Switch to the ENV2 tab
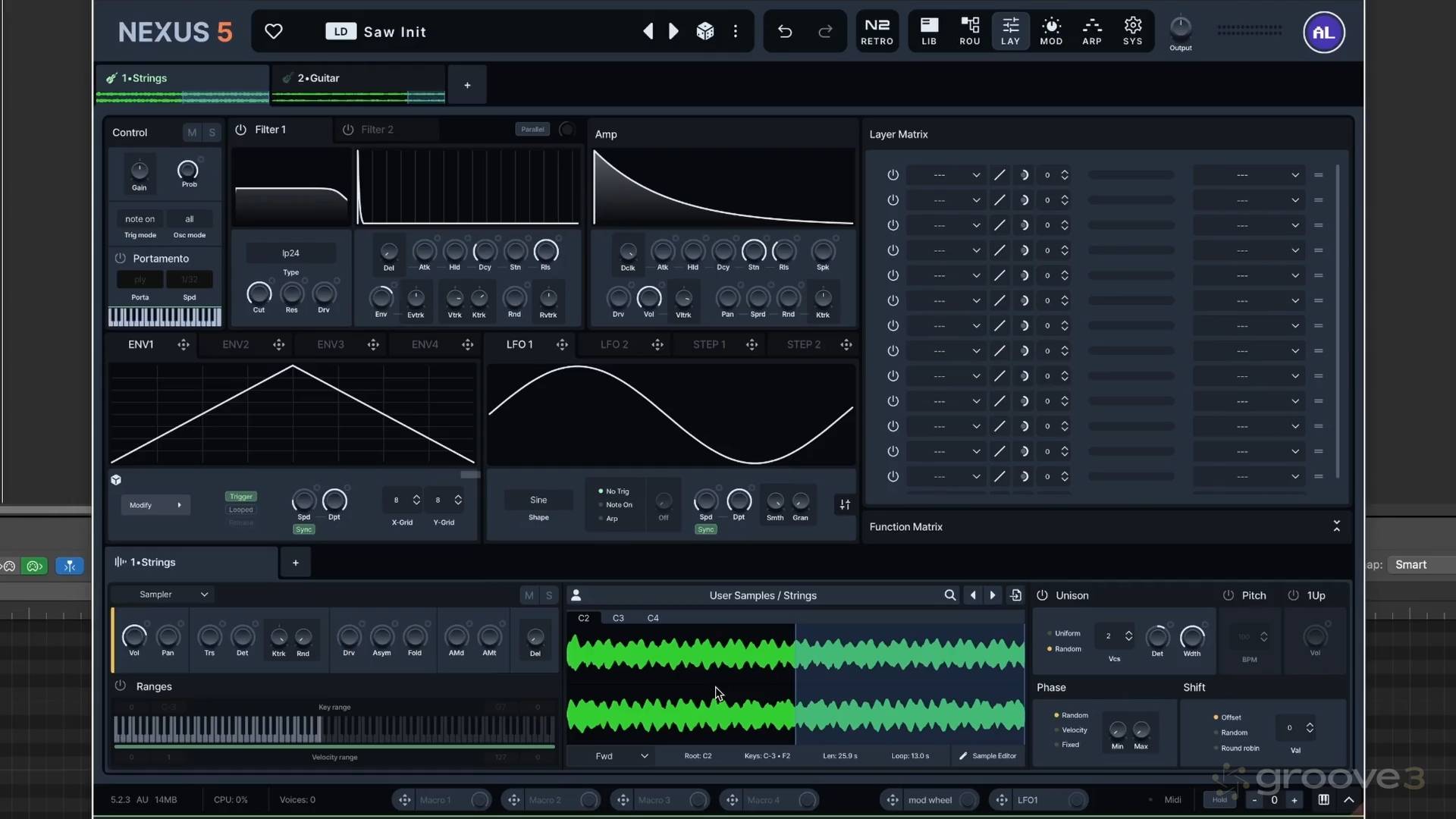1456x819 pixels. click(236, 344)
